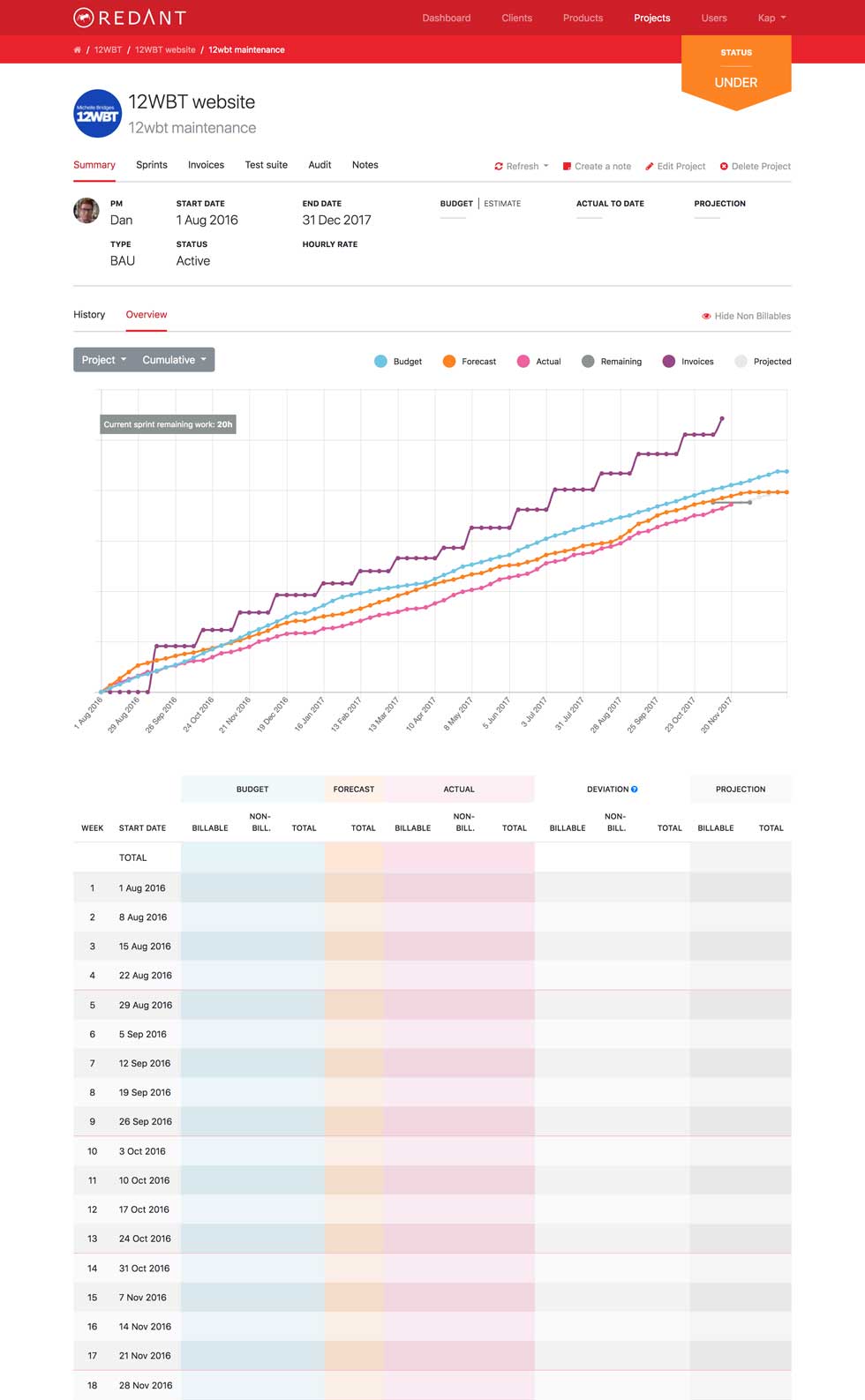Toggle the Budget series in the chart legend

click(380, 361)
